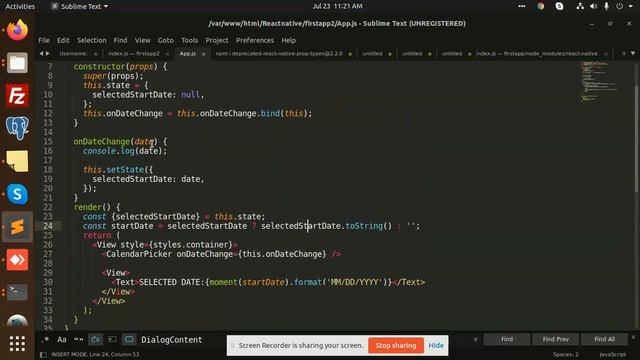Launch FileZilla from the dock

pos(17,96)
